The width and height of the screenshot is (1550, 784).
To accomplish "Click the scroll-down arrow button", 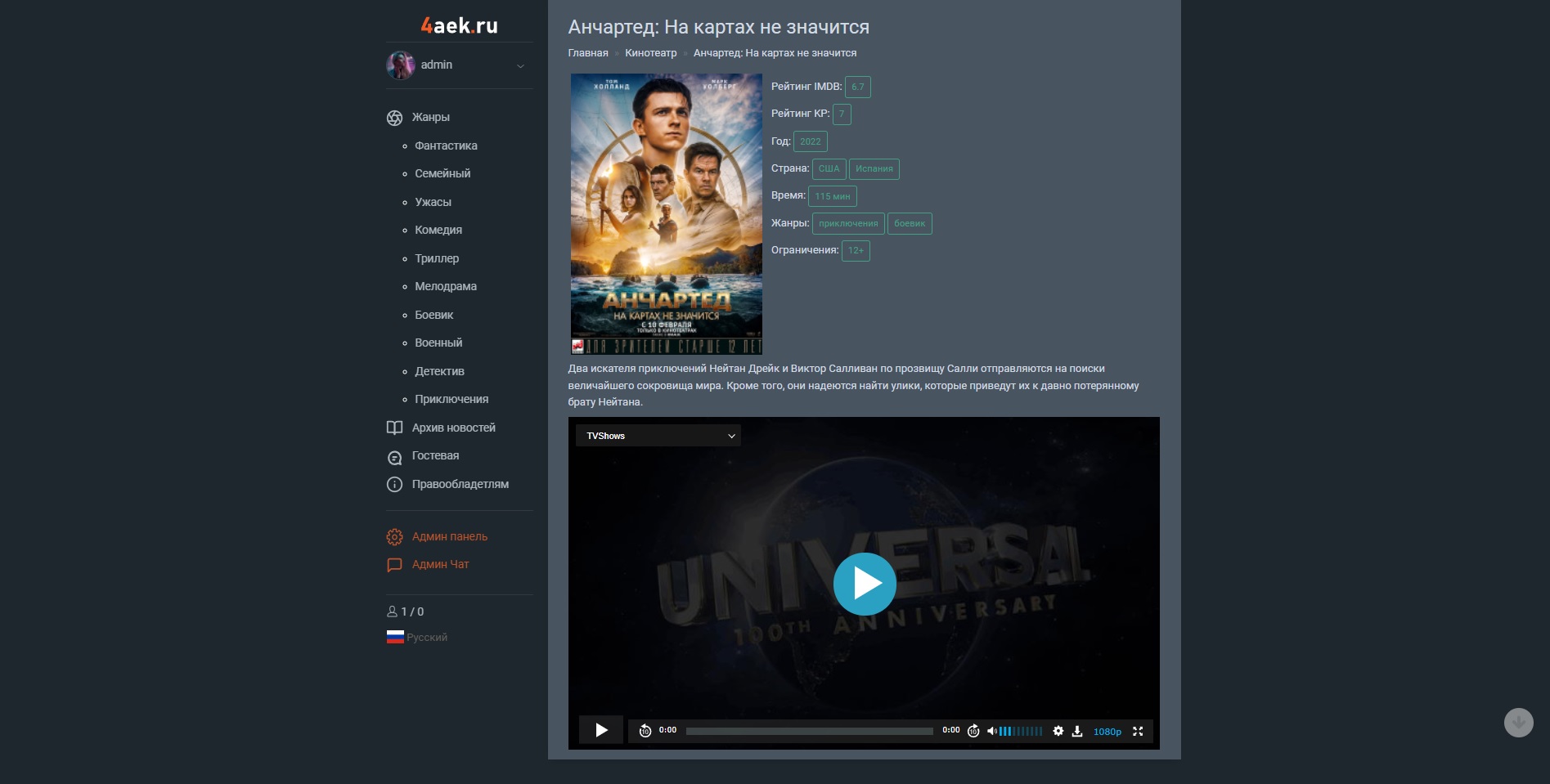I will click(x=1518, y=723).
